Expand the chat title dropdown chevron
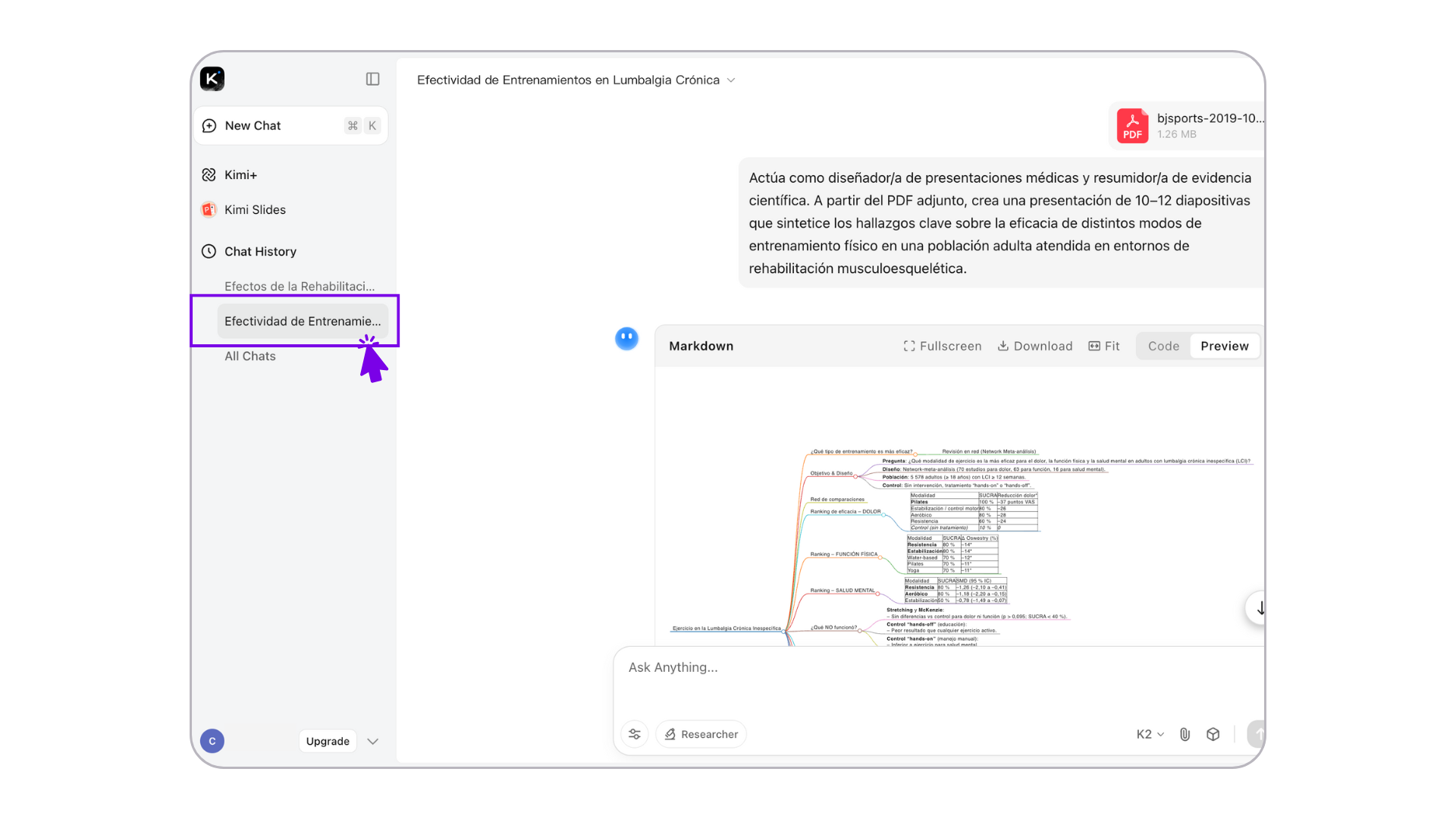Image resolution: width=1456 pixels, height=819 pixels. click(731, 80)
